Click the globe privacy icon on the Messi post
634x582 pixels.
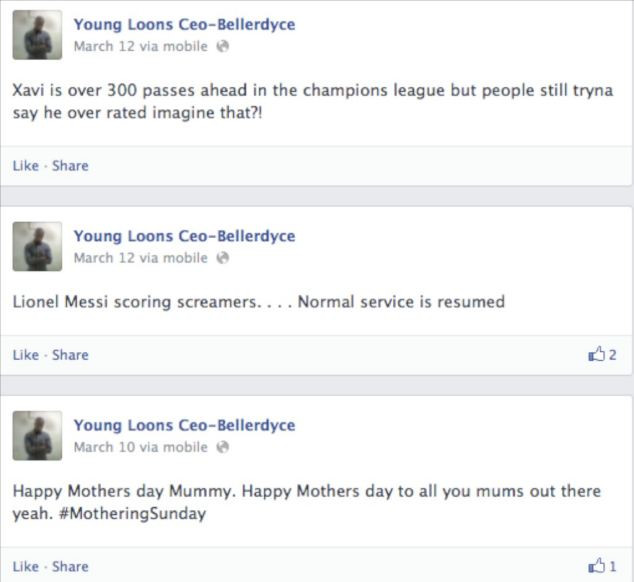pos(222,258)
